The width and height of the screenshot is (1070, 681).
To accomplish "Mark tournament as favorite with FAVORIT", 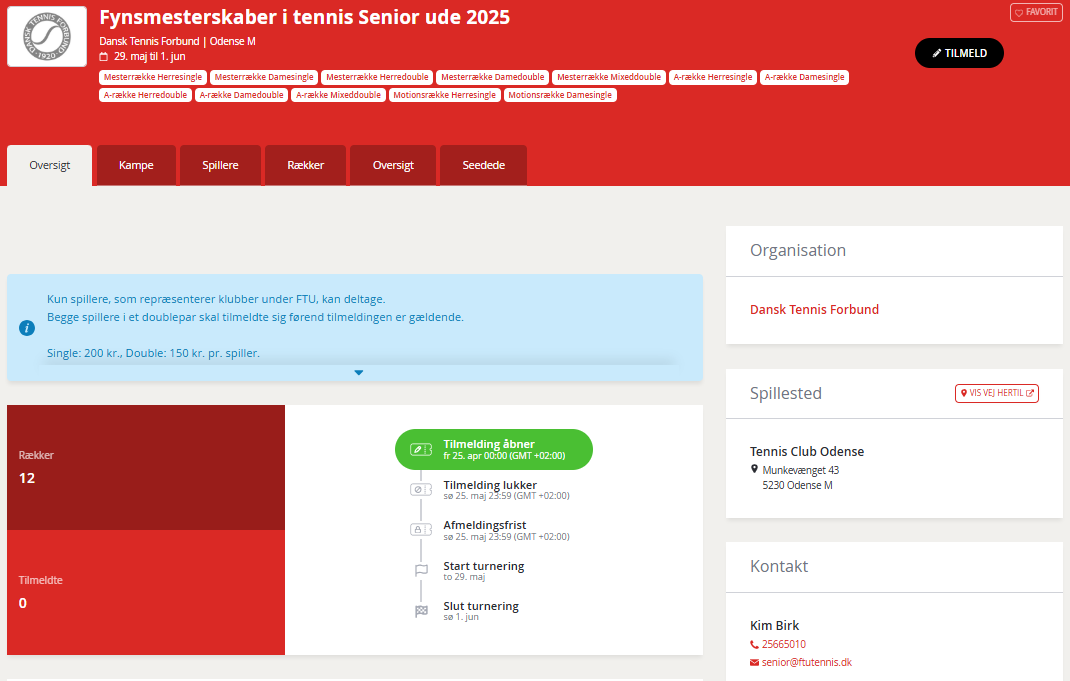I will click(1036, 12).
